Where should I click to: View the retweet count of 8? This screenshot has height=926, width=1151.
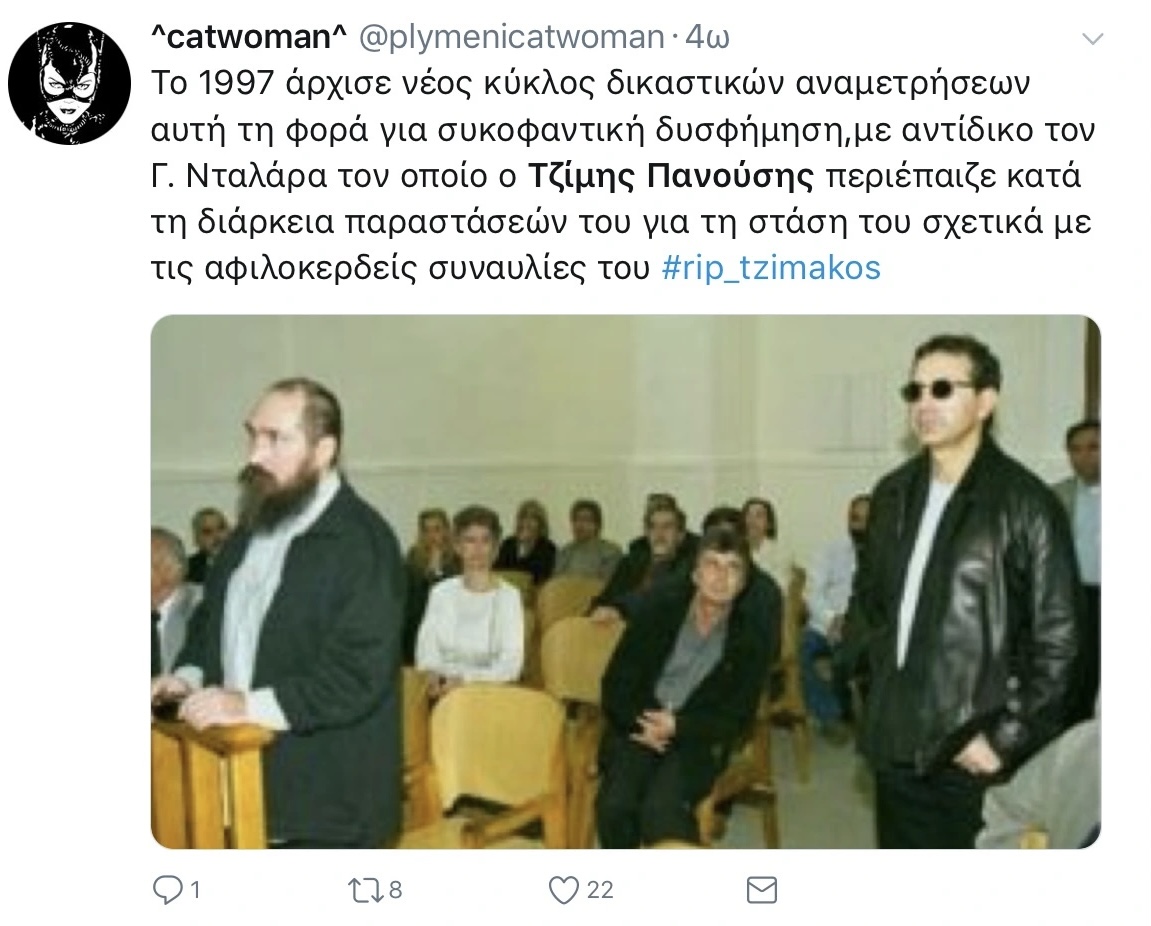pyautogui.click(x=395, y=890)
